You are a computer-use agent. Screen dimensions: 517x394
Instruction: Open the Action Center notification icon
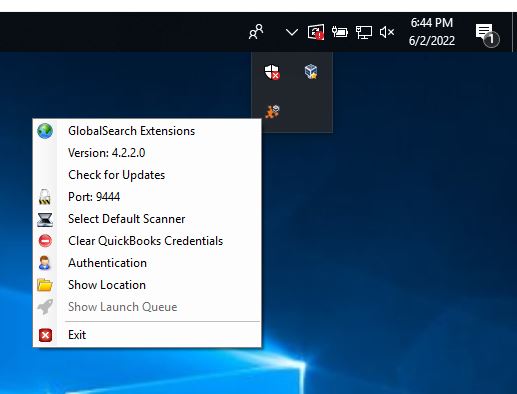pyautogui.click(x=486, y=34)
